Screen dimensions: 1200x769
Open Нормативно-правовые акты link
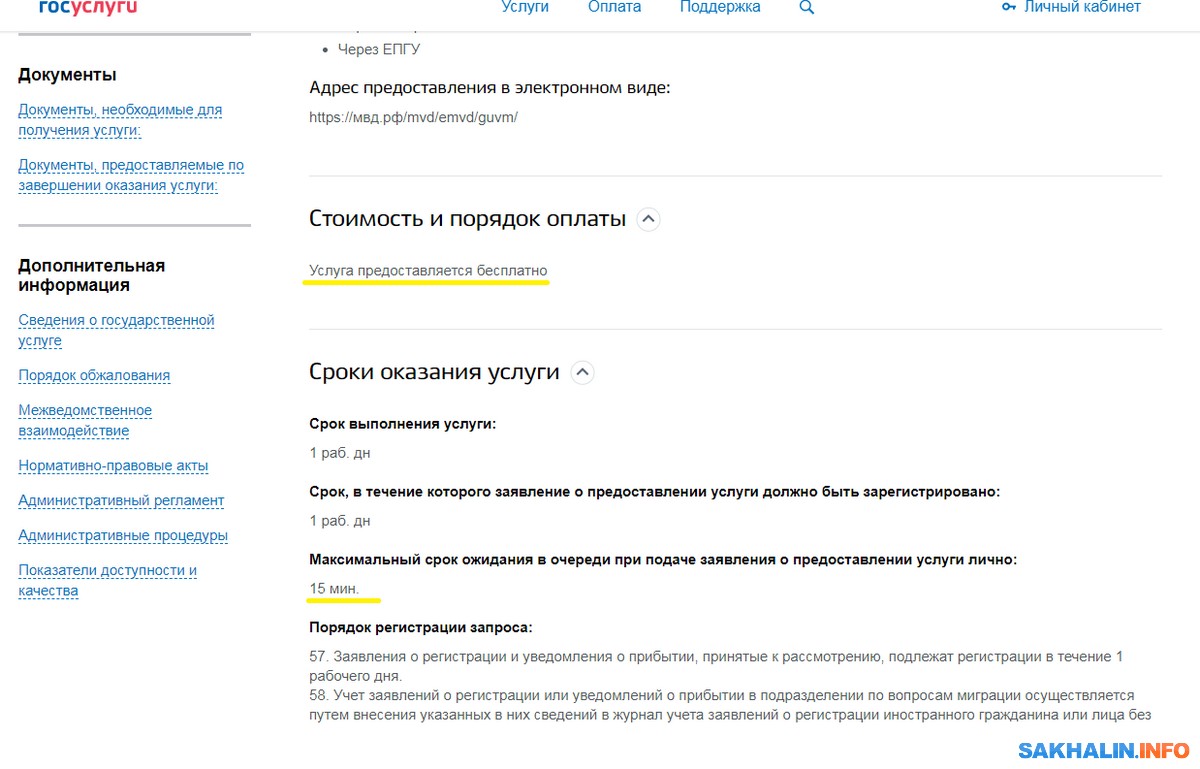coord(113,466)
